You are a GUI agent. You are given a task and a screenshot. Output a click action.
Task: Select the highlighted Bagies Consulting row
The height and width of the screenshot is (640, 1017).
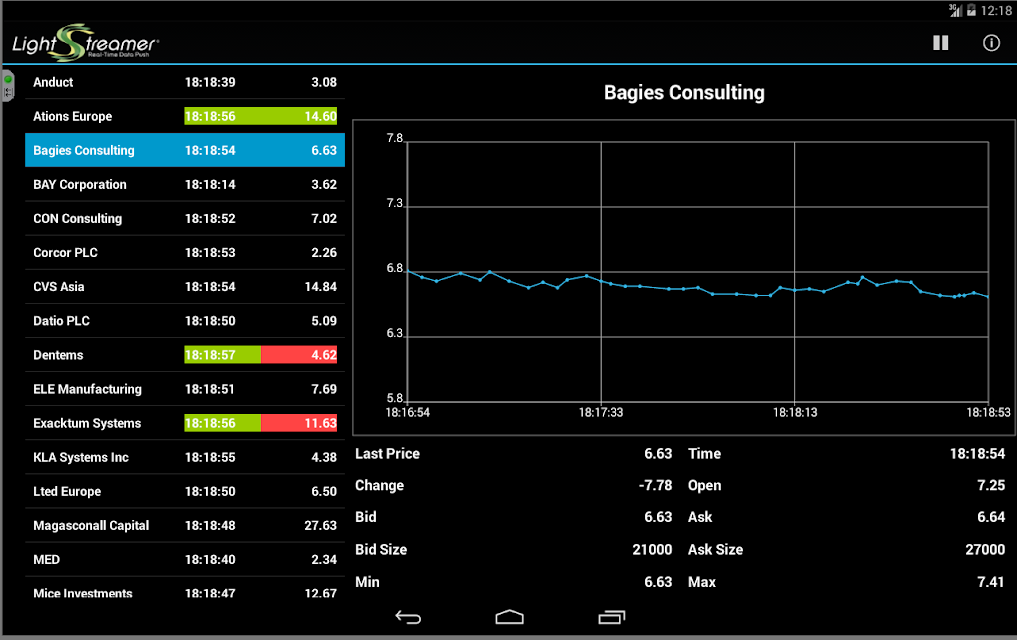click(185, 150)
